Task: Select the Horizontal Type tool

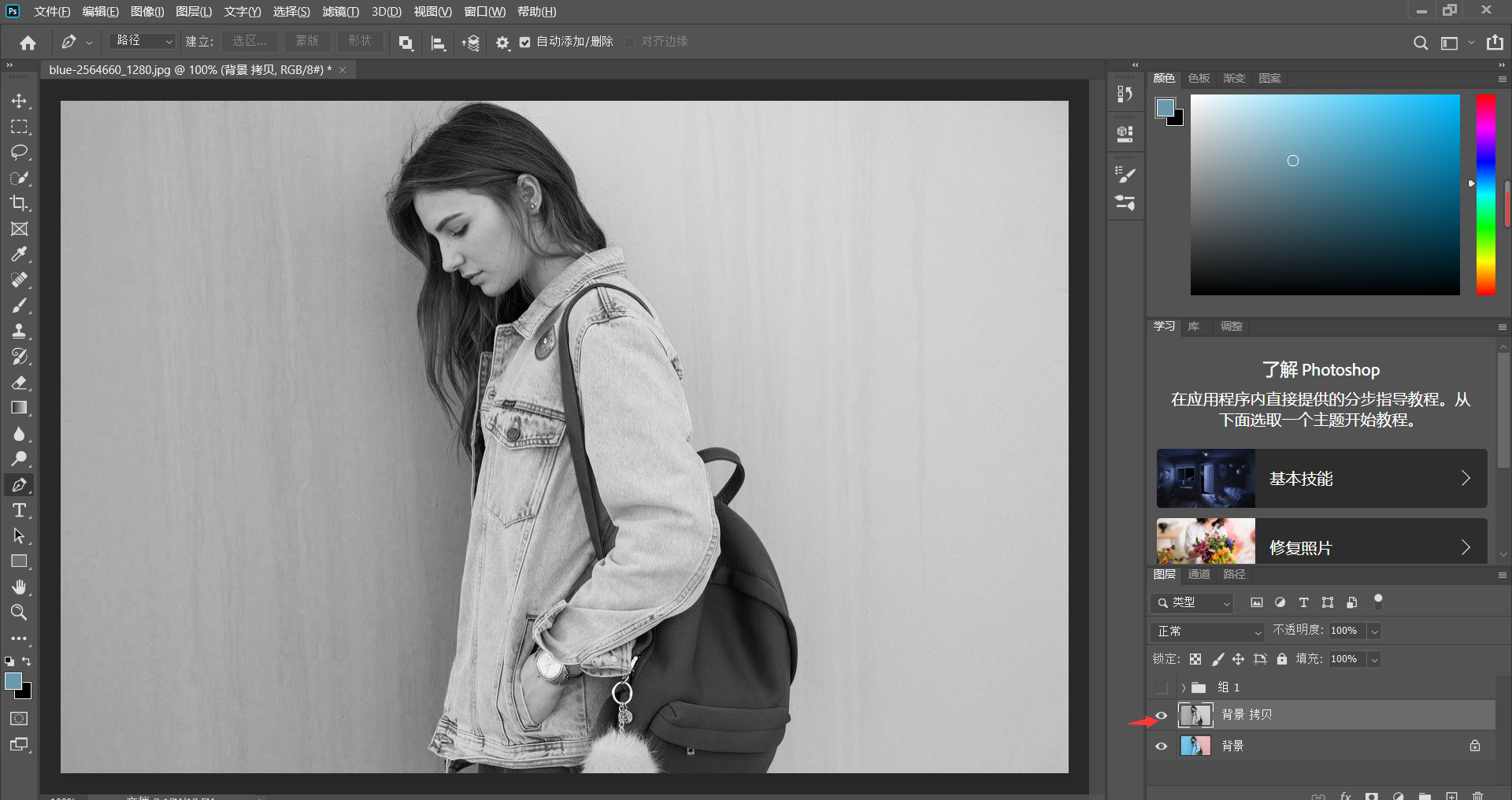Action: [19, 510]
